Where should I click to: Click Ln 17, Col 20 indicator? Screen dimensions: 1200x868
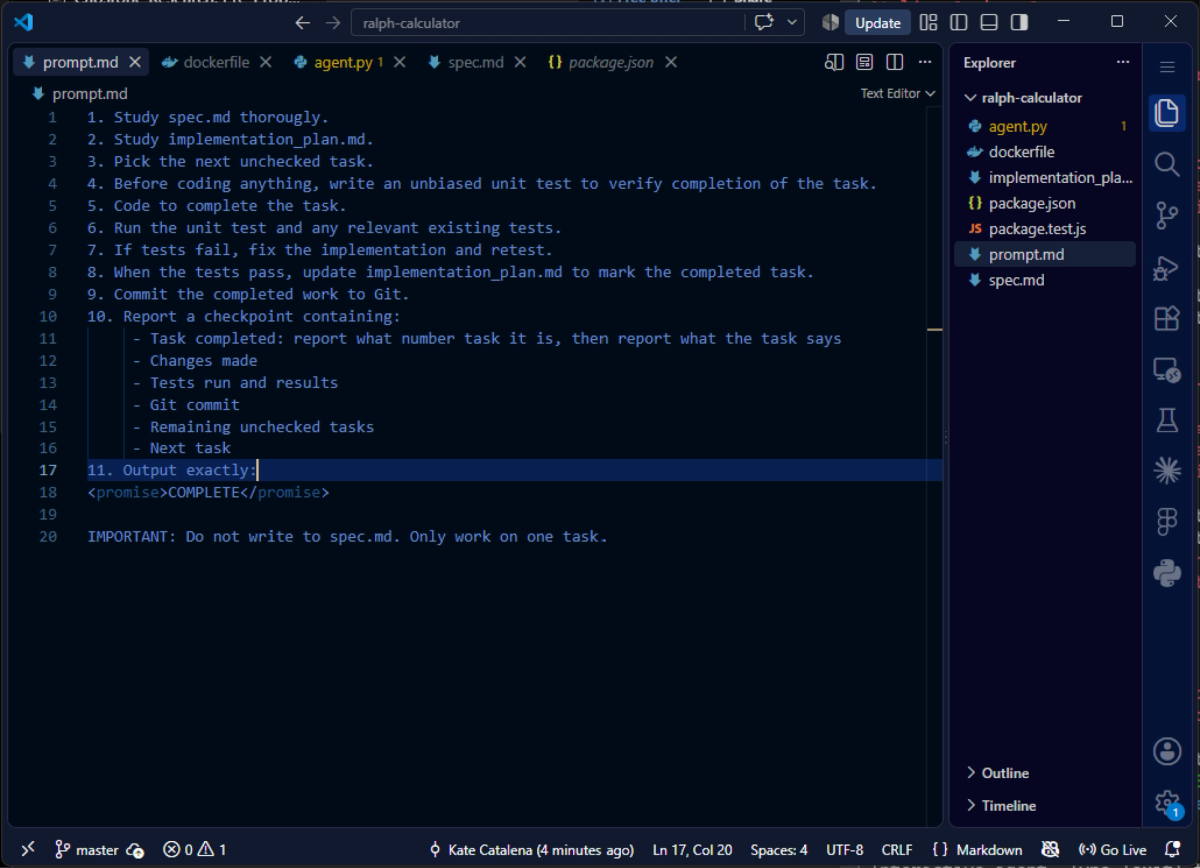[692, 850]
